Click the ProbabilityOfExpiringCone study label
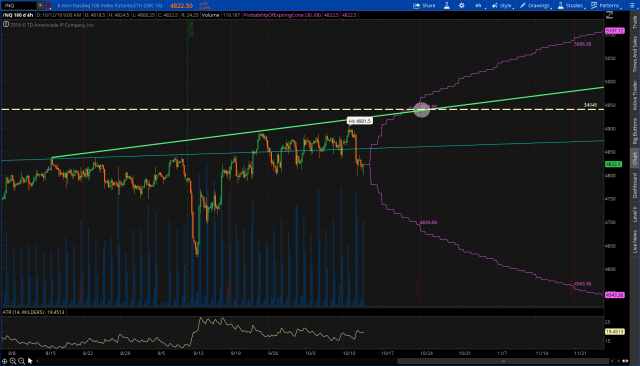Image resolution: width=640 pixels, height=366 pixels. [282, 15]
